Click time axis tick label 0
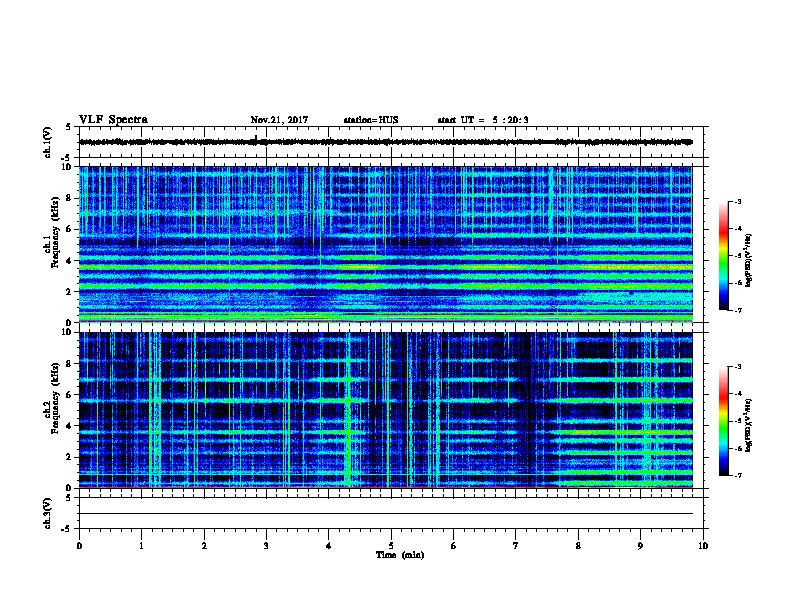This screenshot has width=792, height=612. 79,546
